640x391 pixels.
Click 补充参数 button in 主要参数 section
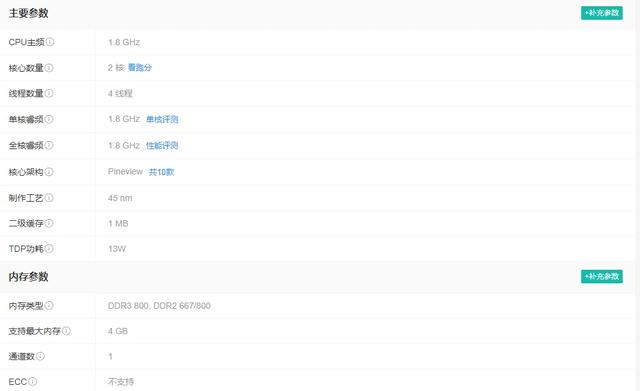602,13
